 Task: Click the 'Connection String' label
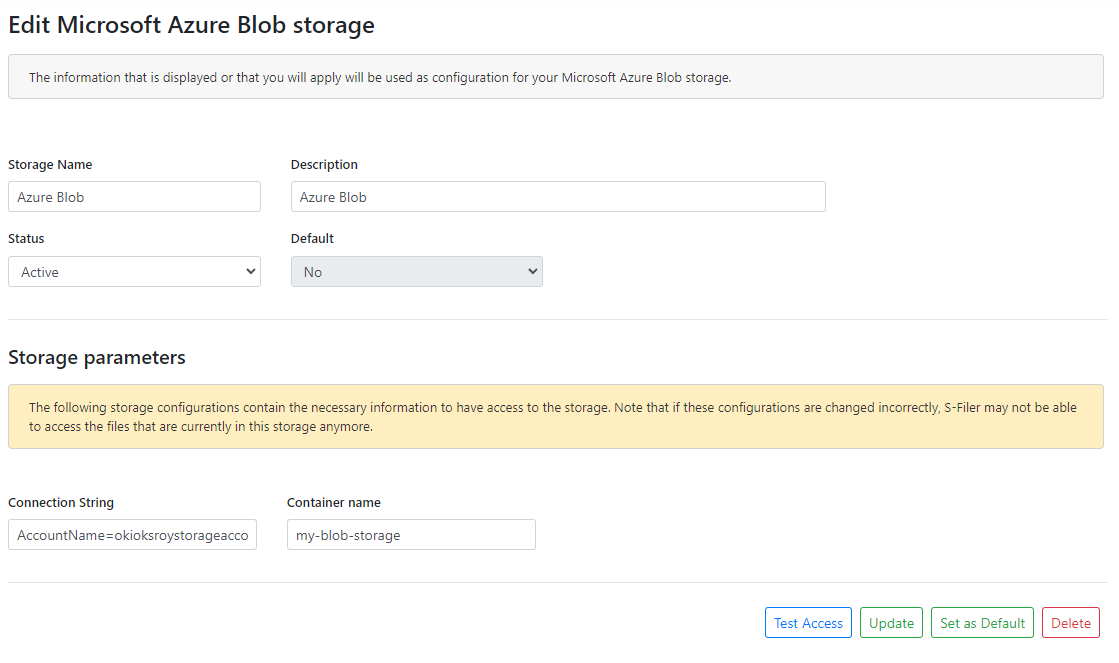pos(61,502)
